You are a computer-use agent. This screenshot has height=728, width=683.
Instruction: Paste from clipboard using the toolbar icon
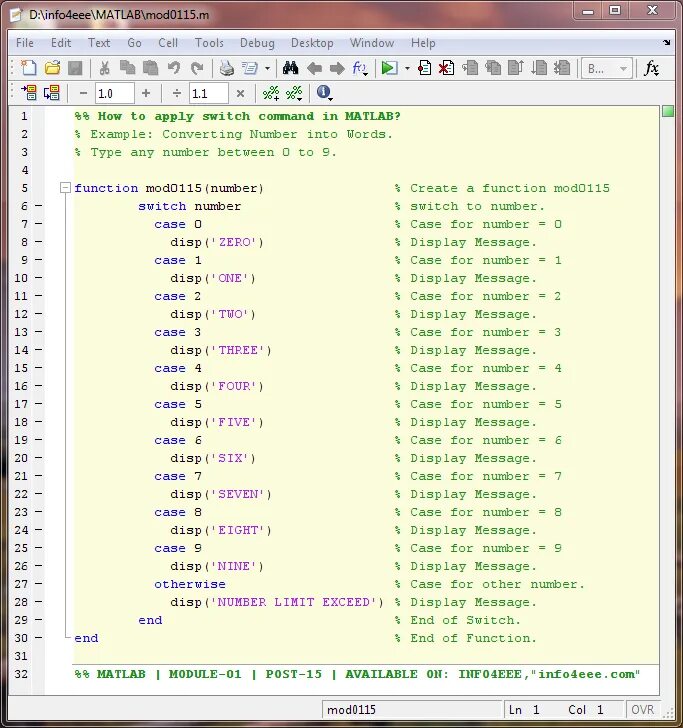(x=150, y=68)
